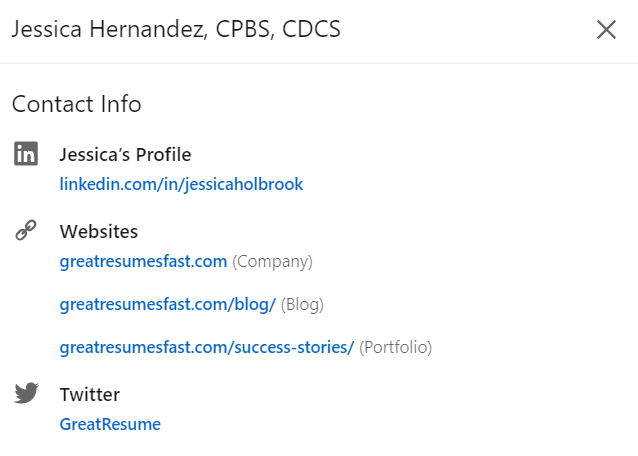
Task: Open the greatresumesfast.com company website link
Action: click(143, 262)
